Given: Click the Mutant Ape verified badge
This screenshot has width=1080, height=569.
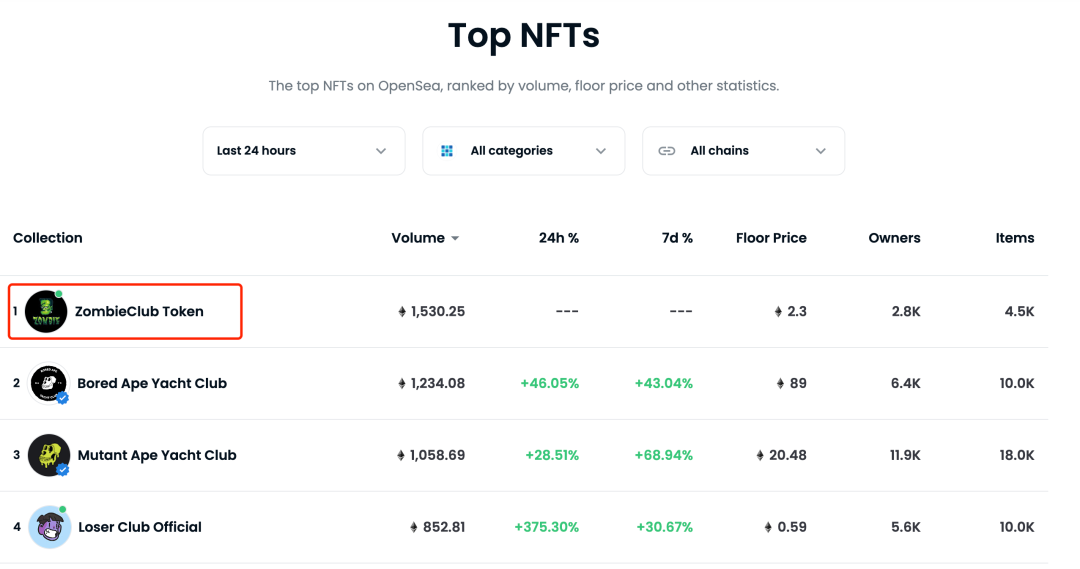Looking at the screenshot, I should [62, 470].
